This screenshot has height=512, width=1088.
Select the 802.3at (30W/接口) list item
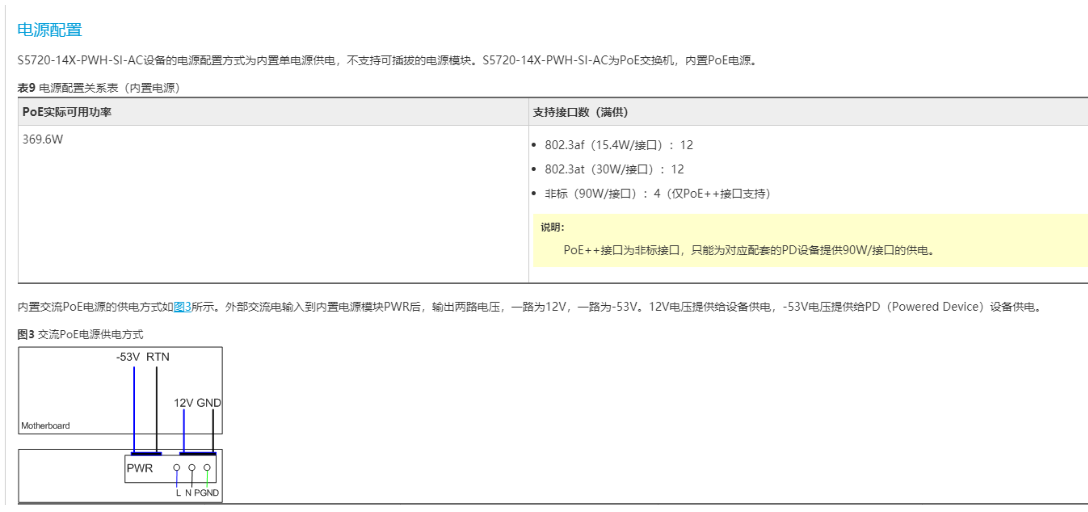click(614, 169)
